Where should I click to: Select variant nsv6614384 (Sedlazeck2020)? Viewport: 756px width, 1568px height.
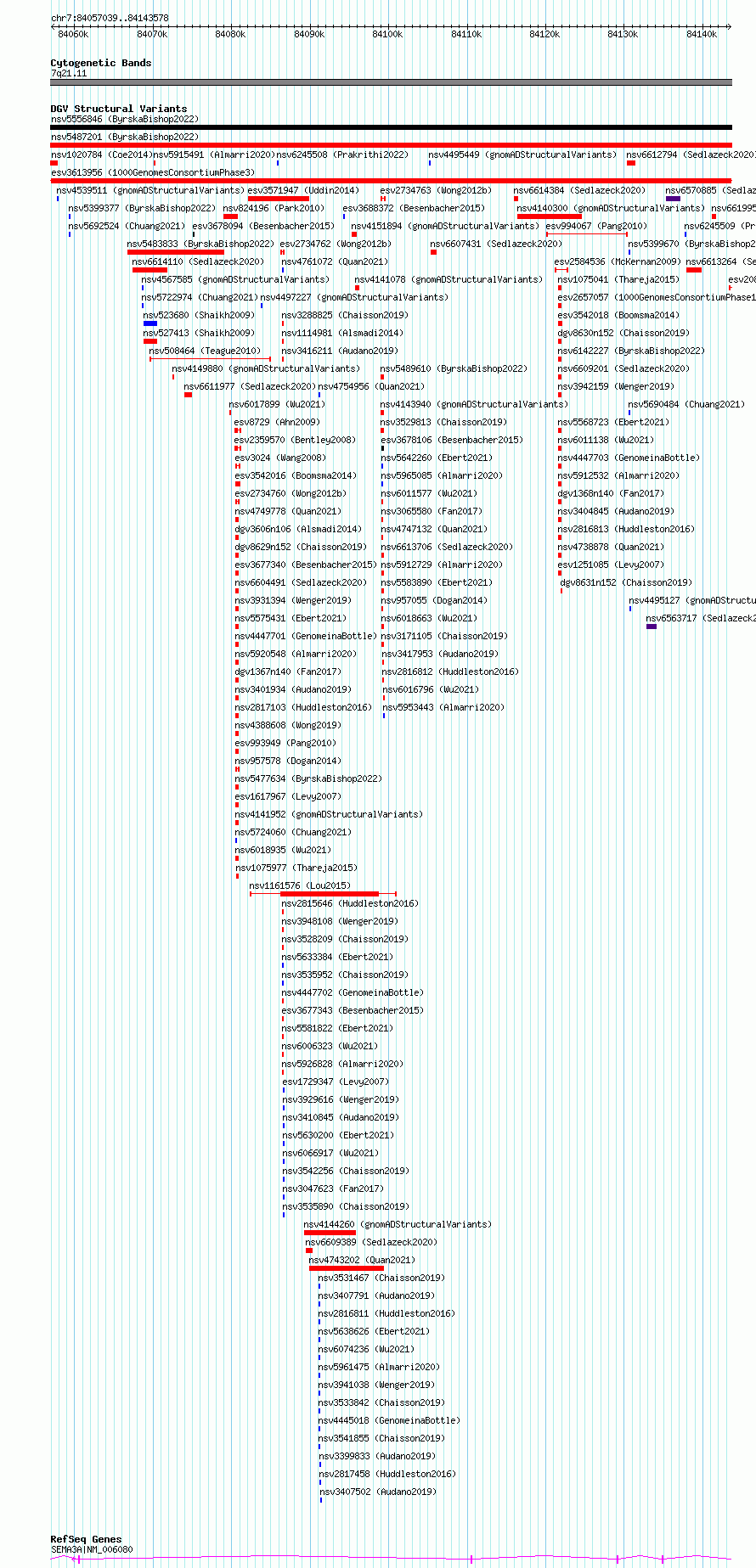579,191
